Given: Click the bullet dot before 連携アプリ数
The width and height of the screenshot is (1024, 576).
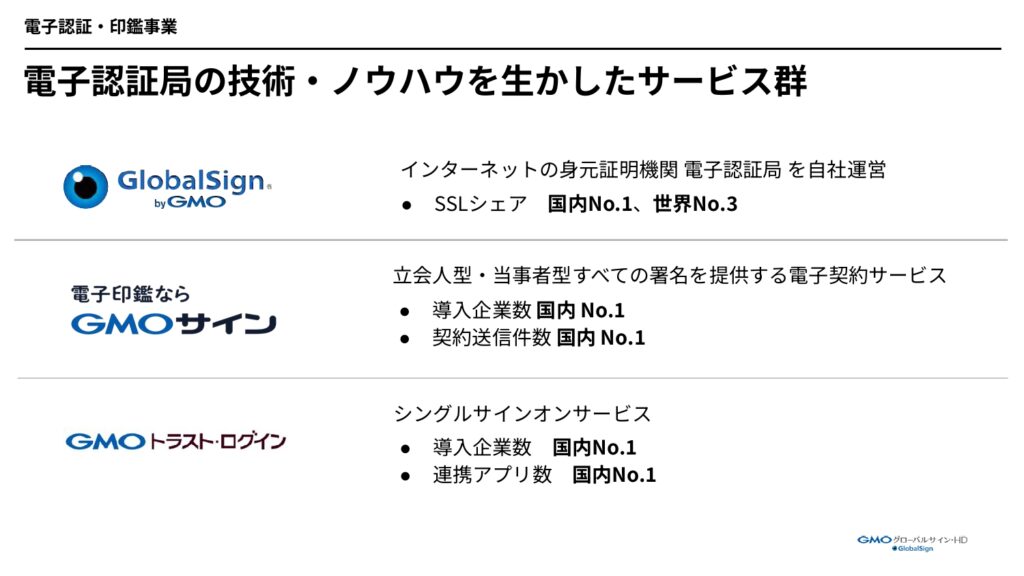Looking at the screenshot, I should point(406,476).
